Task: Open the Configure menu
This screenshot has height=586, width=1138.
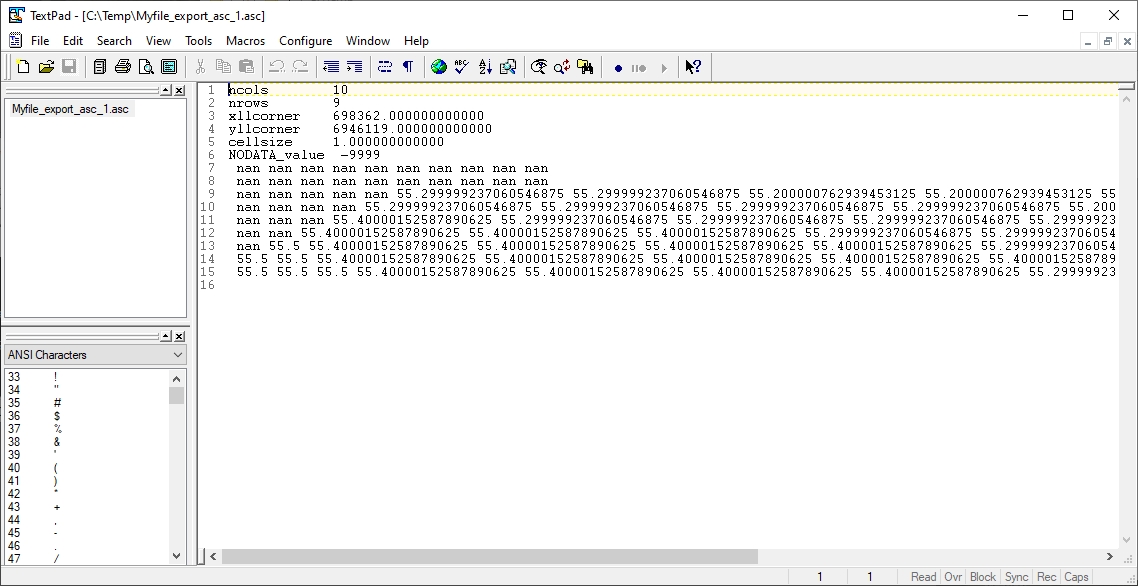Action: click(x=305, y=41)
